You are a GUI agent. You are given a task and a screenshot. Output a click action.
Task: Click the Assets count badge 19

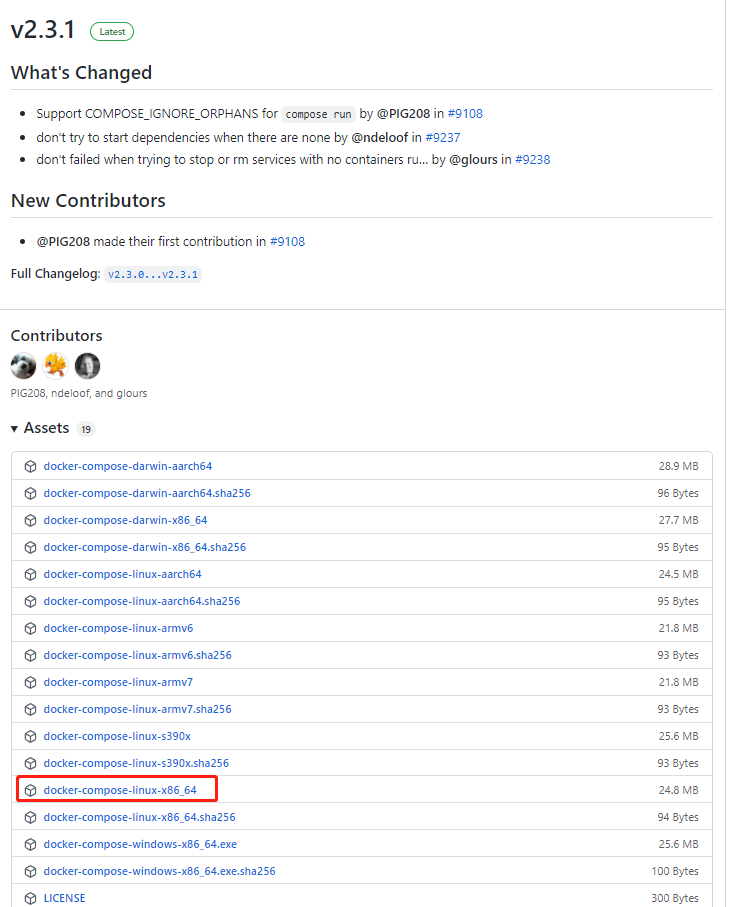tap(86, 429)
